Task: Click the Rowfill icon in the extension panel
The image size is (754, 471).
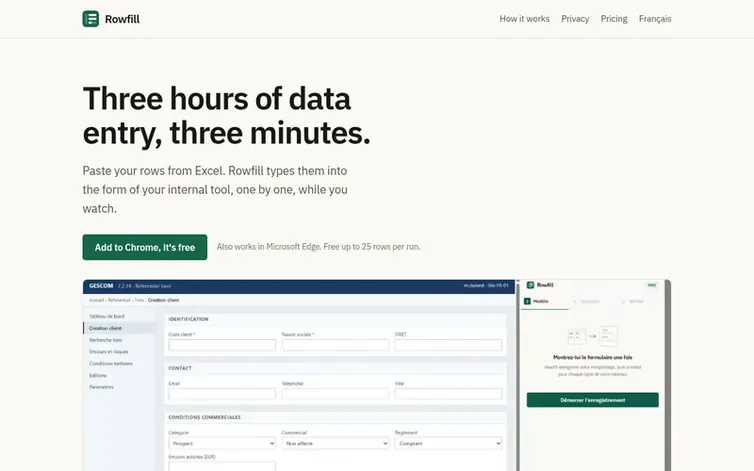Action: pos(530,285)
